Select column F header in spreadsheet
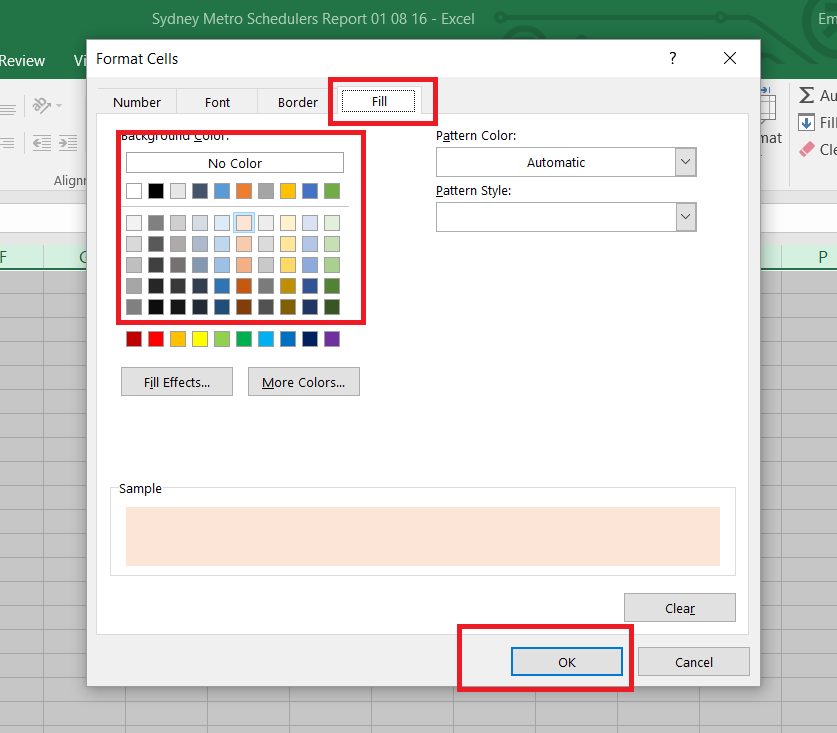The width and height of the screenshot is (837, 733). [21, 257]
